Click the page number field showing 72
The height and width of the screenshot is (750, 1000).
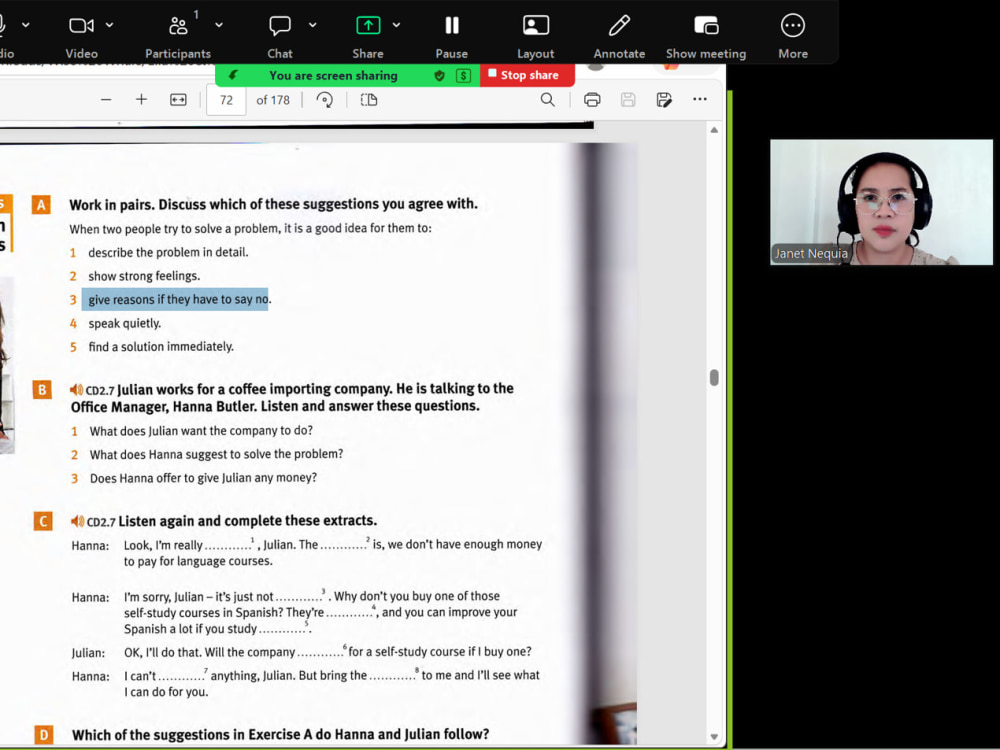(226, 100)
